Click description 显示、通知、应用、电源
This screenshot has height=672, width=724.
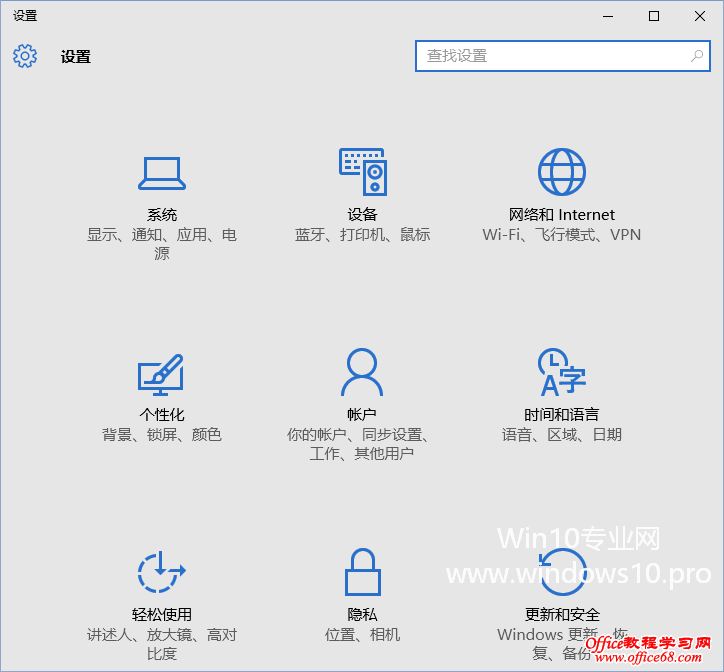pos(162,244)
